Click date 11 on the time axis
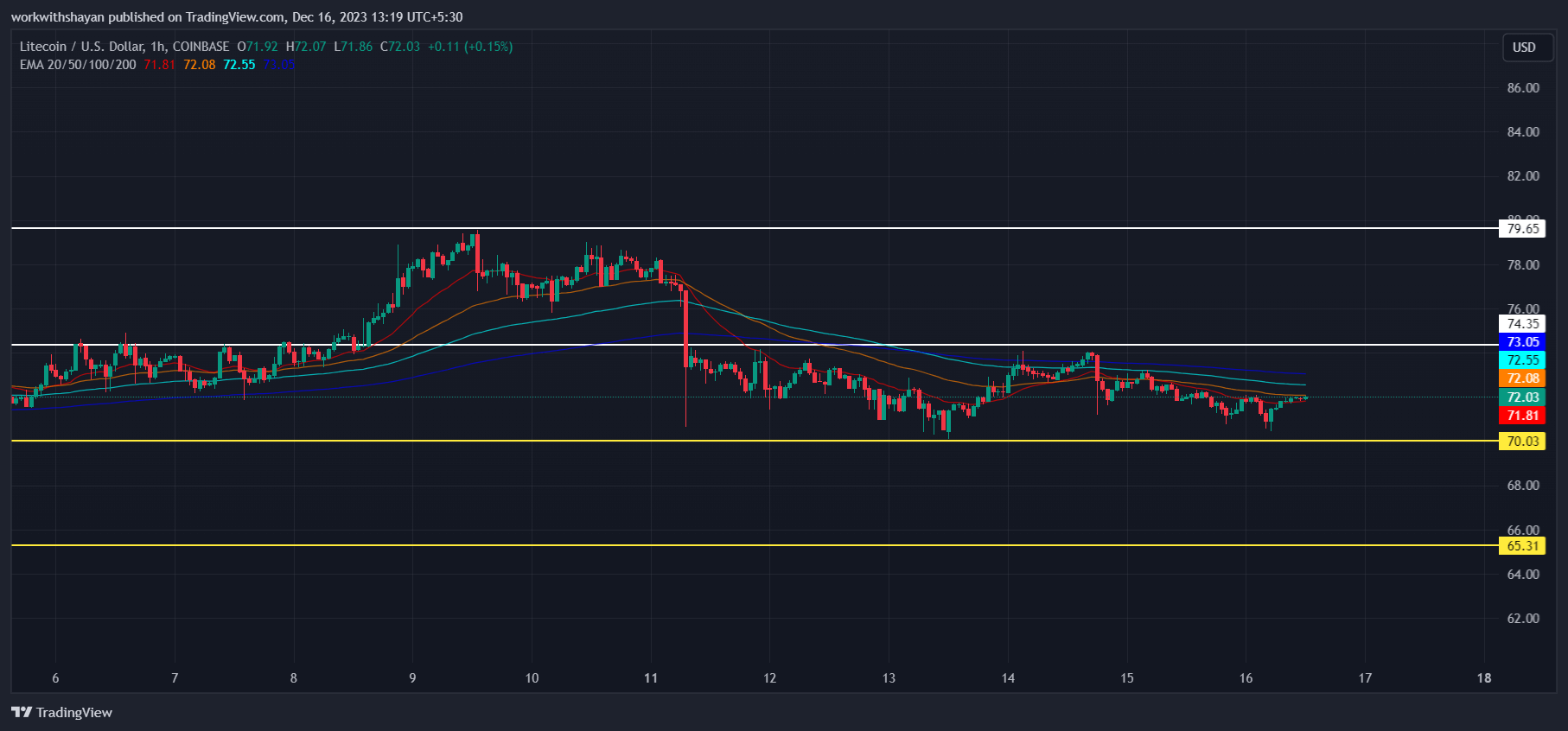The height and width of the screenshot is (731, 1568). pos(651,678)
